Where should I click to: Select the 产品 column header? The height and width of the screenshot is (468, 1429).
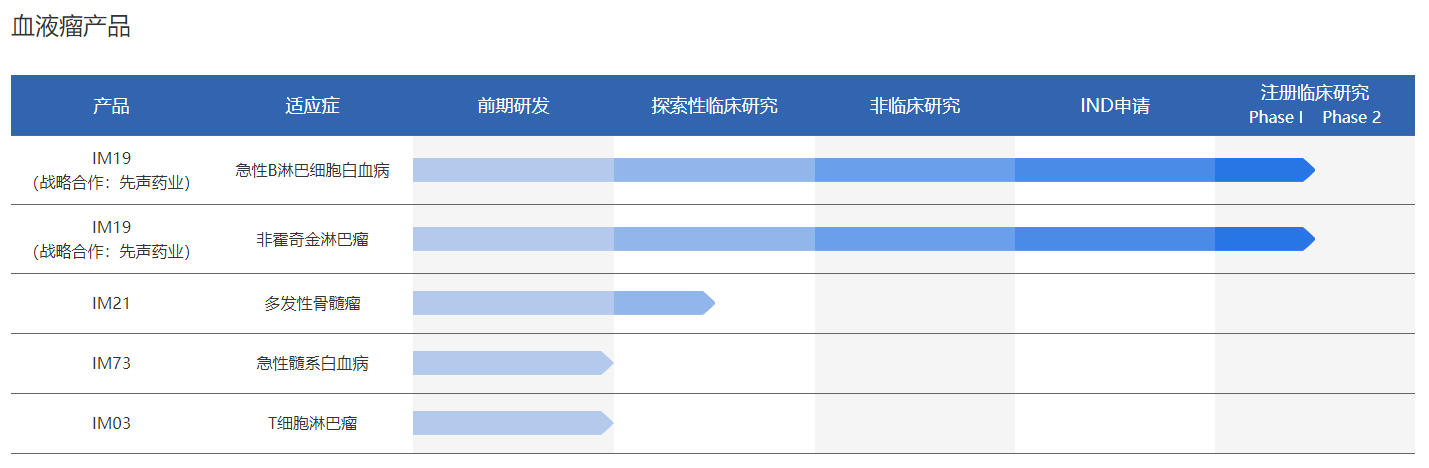(111, 106)
